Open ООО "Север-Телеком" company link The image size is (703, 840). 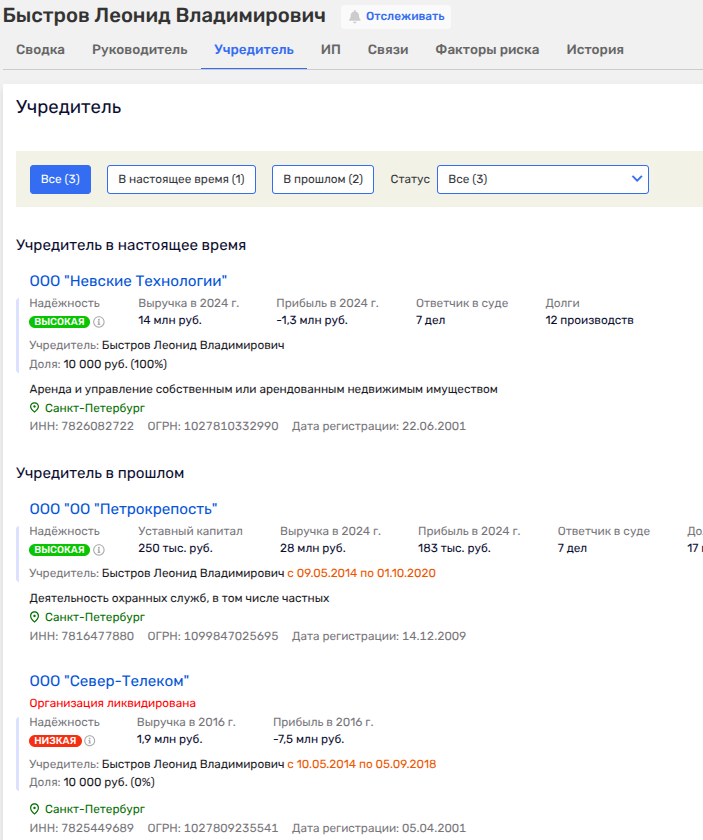click(x=109, y=680)
